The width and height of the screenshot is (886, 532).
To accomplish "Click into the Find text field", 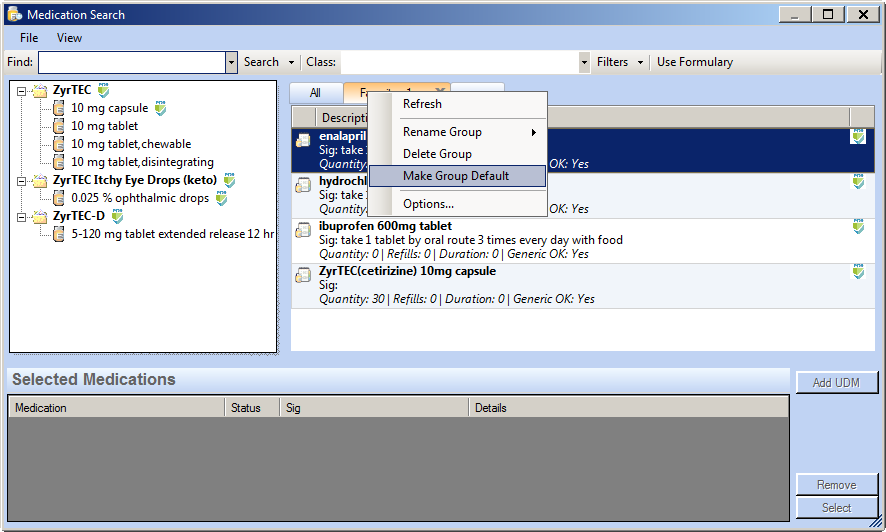I will (132, 62).
